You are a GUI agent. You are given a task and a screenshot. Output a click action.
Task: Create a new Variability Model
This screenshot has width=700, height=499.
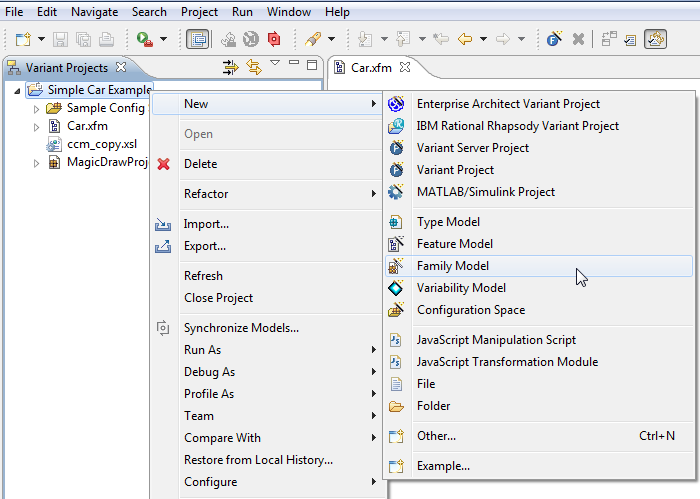coord(461,288)
